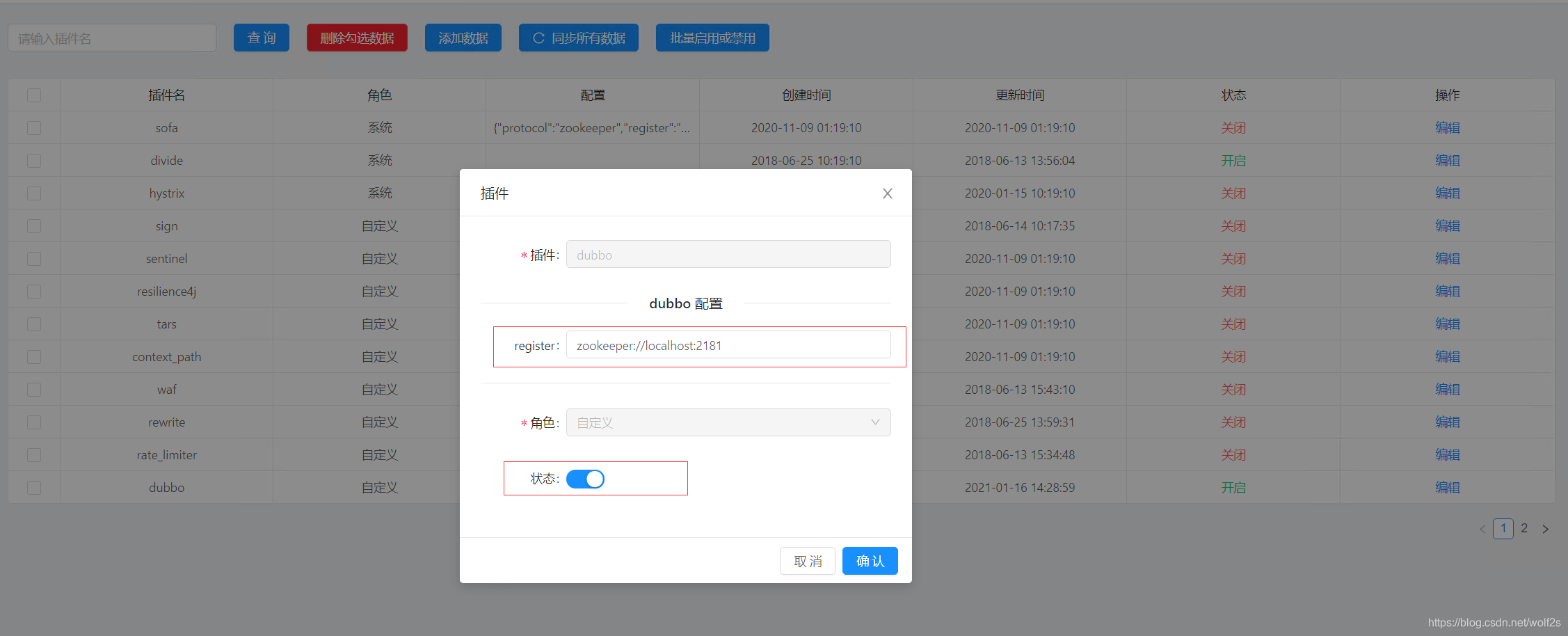This screenshot has height=636, width=1568.
Task: Check the context_path row checkbox
Action: click(x=34, y=356)
